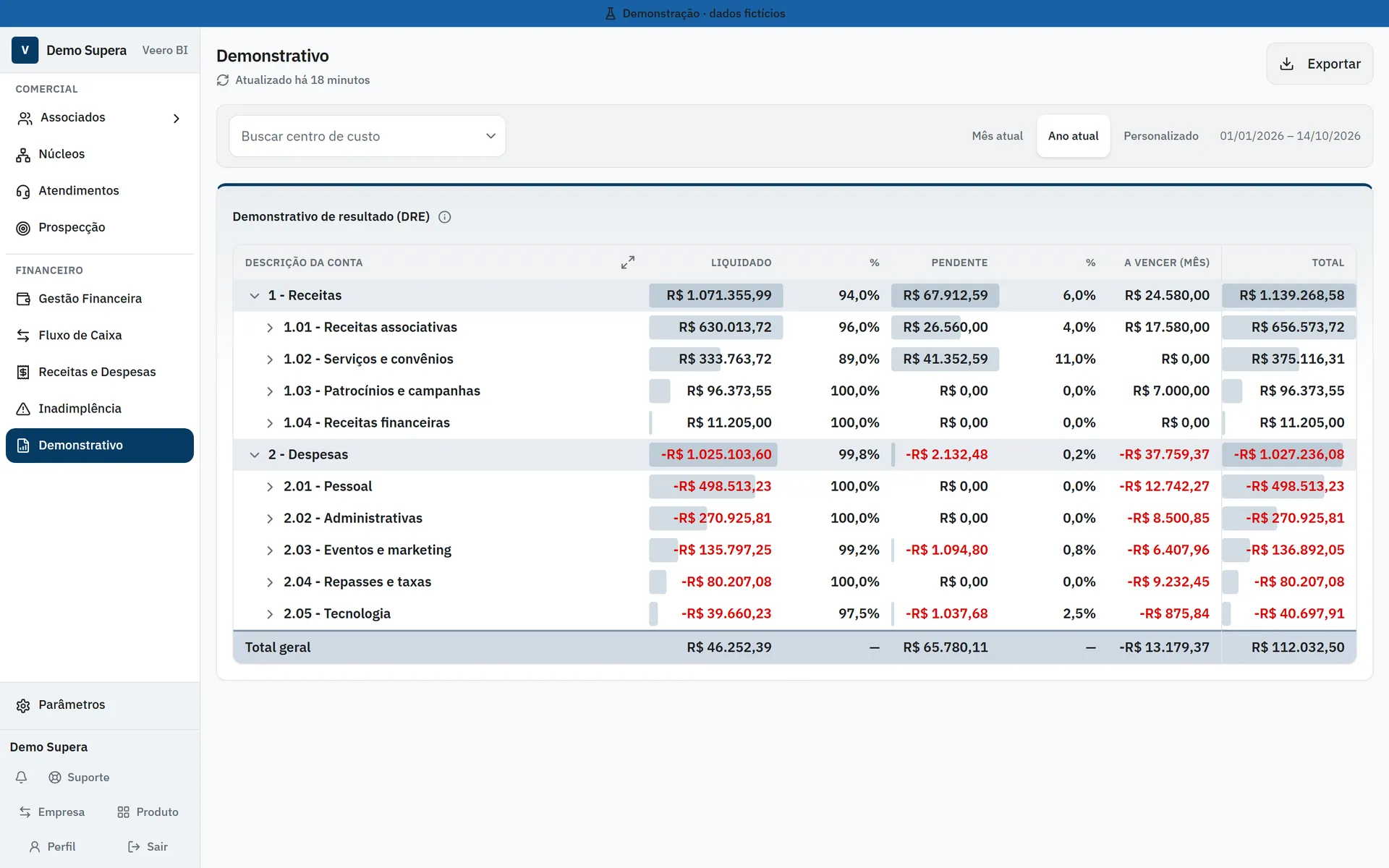Image resolution: width=1389 pixels, height=868 pixels.
Task: Click the Demo Supera V logo
Action: [25, 50]
